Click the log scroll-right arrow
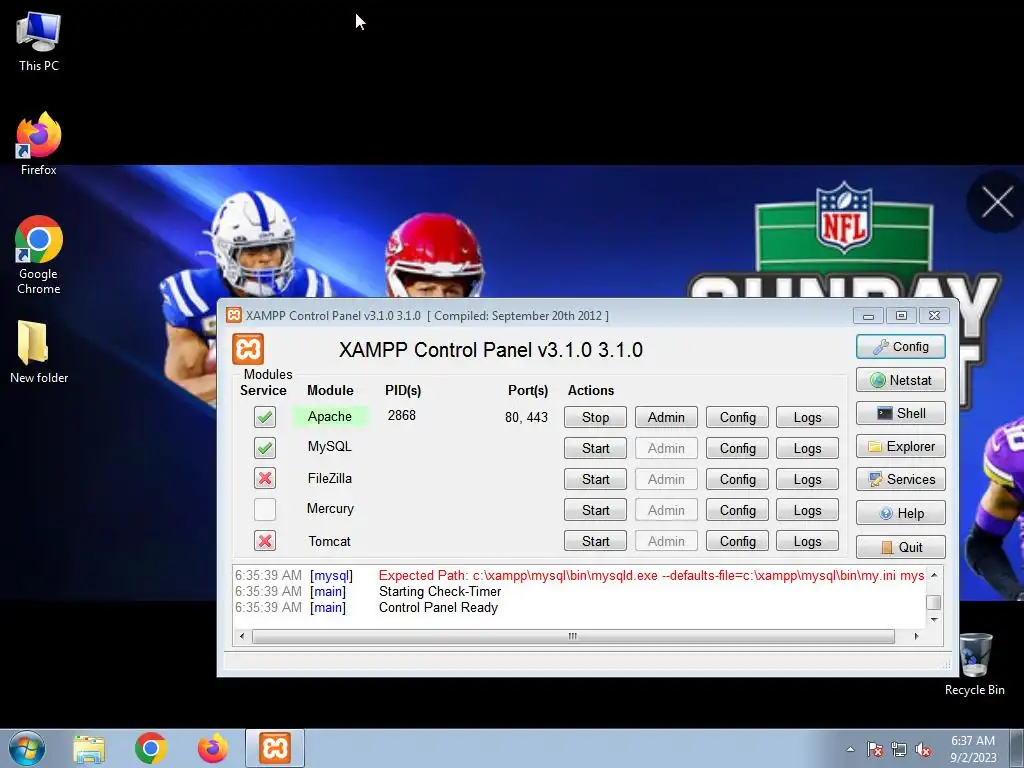The width and height of the screenshot is (1024, 768). click(916, 636)
